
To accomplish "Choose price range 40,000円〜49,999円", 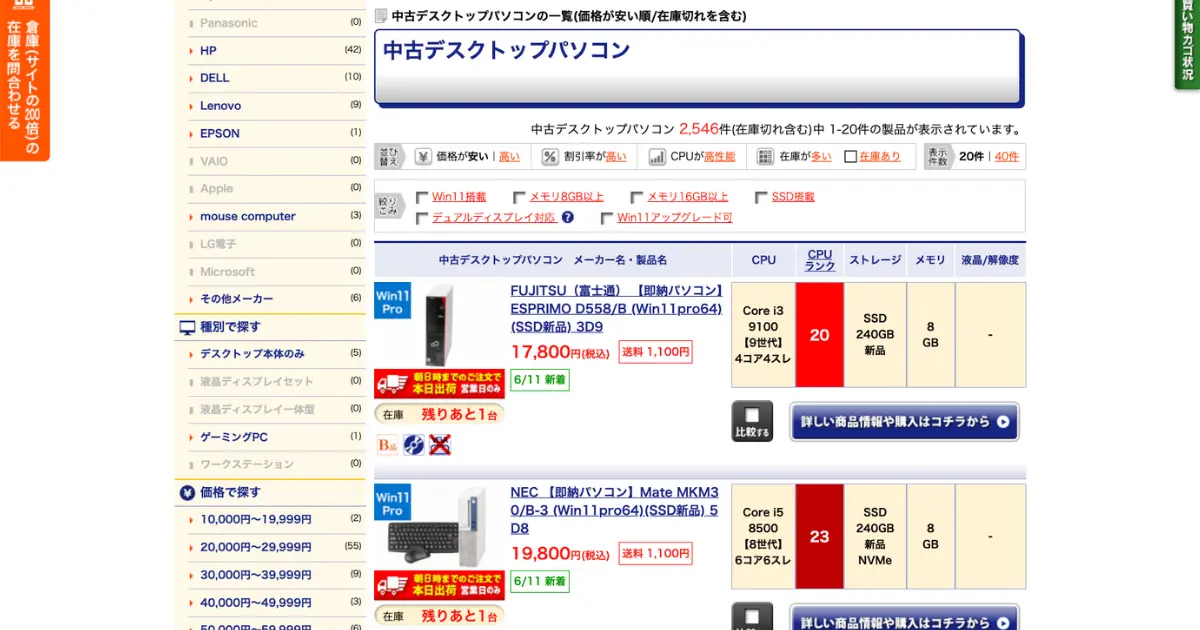I will [x=256, y=603].
